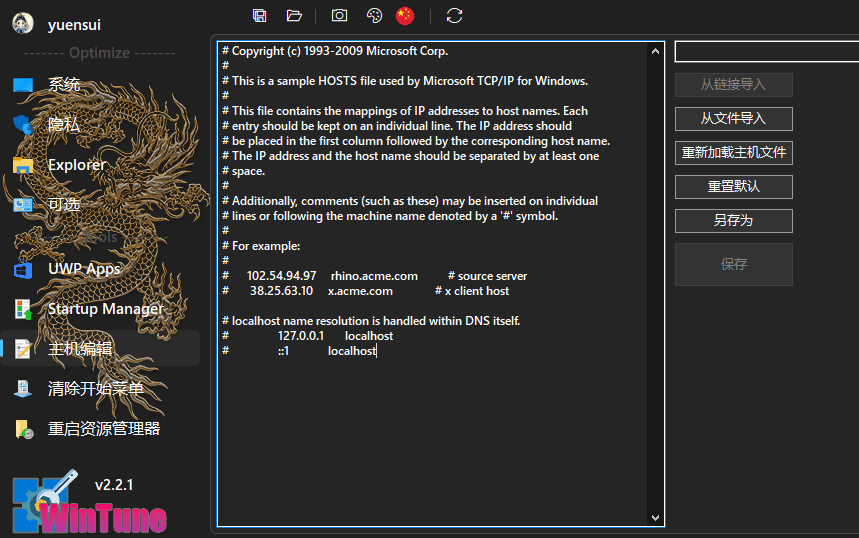Open the theme palette icon
Screen dimensions: 859x538
click(x=374, y=16)
